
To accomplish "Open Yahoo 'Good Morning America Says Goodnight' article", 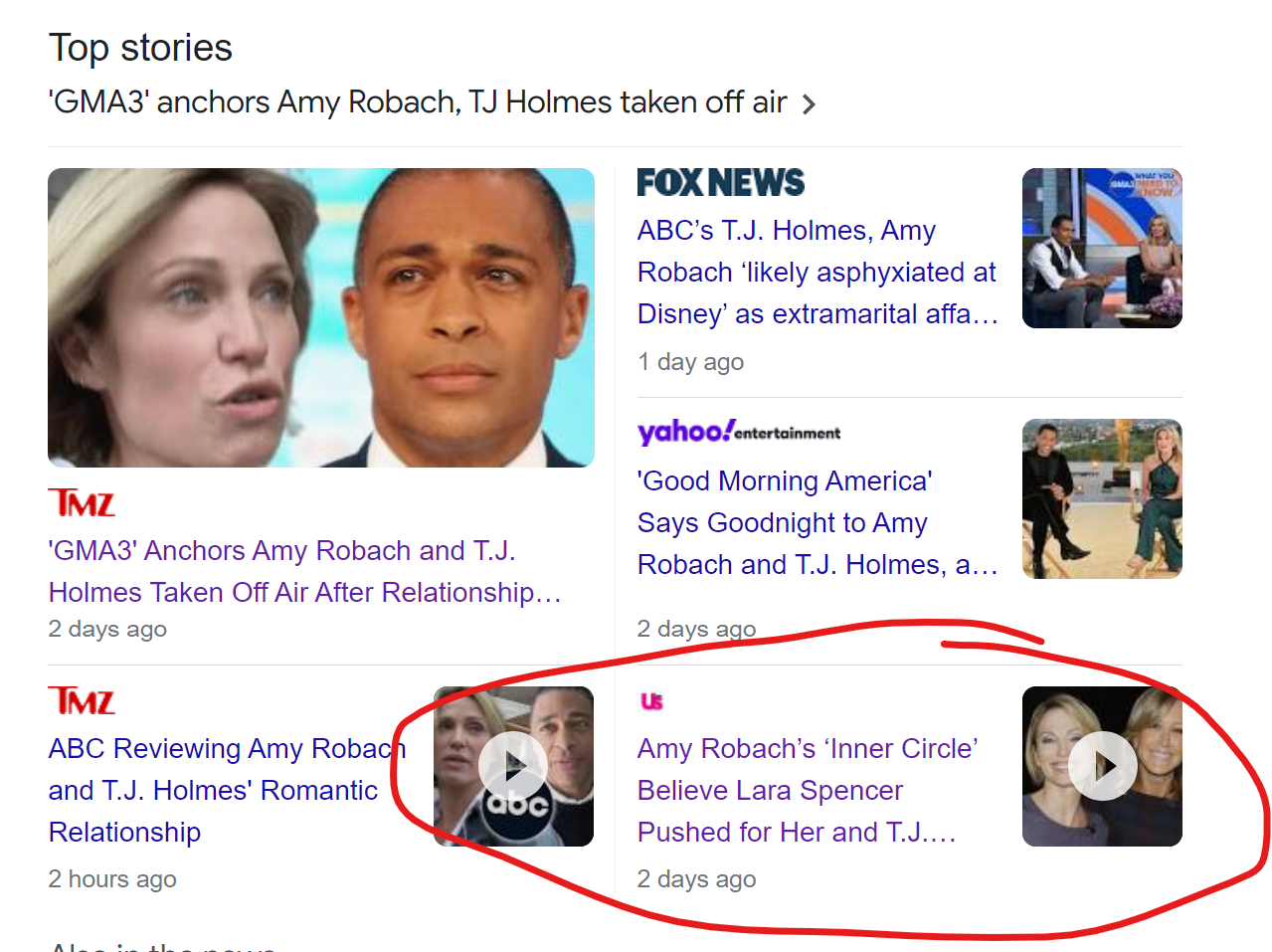I will [818, 522].
